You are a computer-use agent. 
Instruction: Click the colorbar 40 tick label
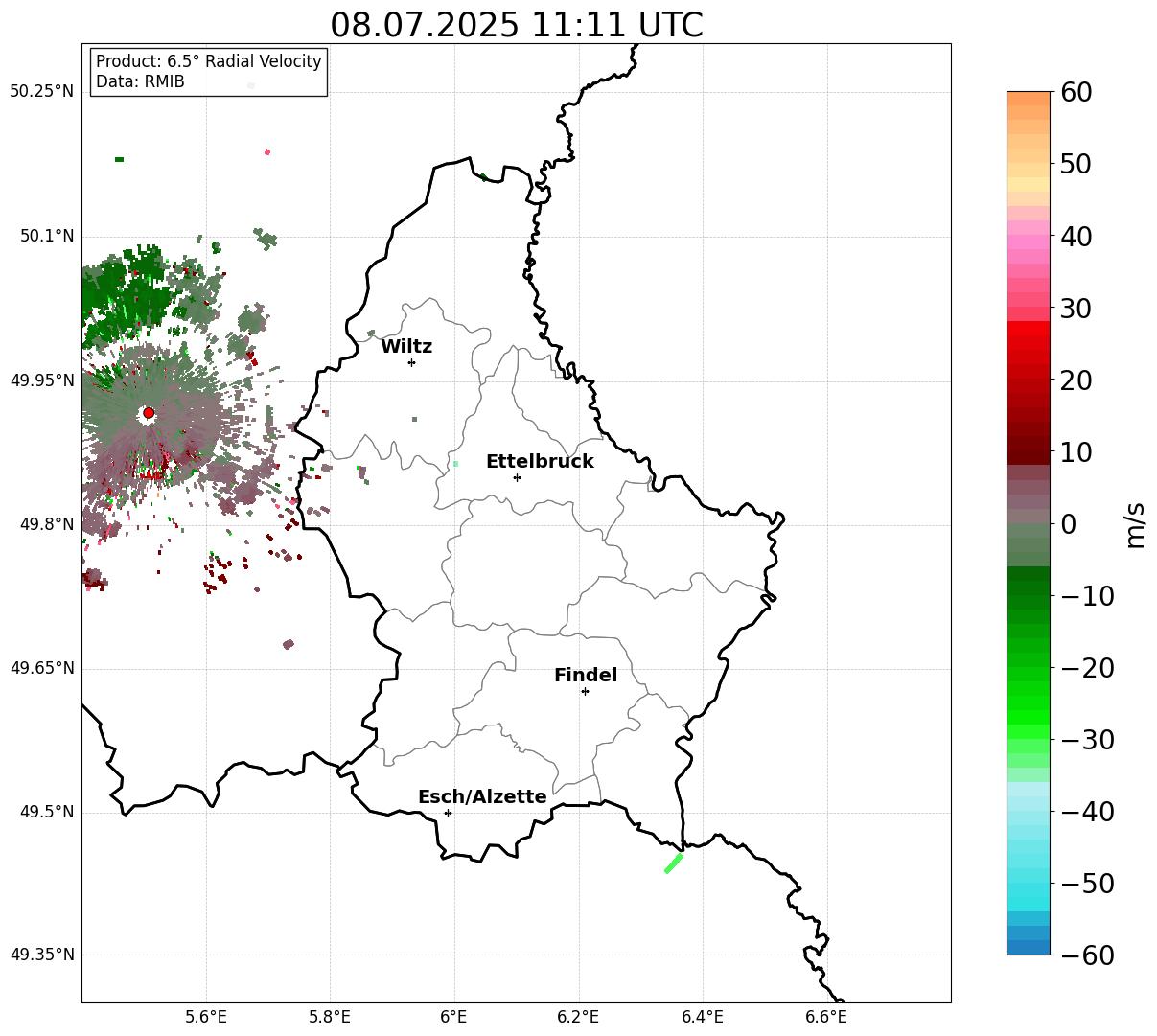pyautogui.click(x=1076, y=236)
